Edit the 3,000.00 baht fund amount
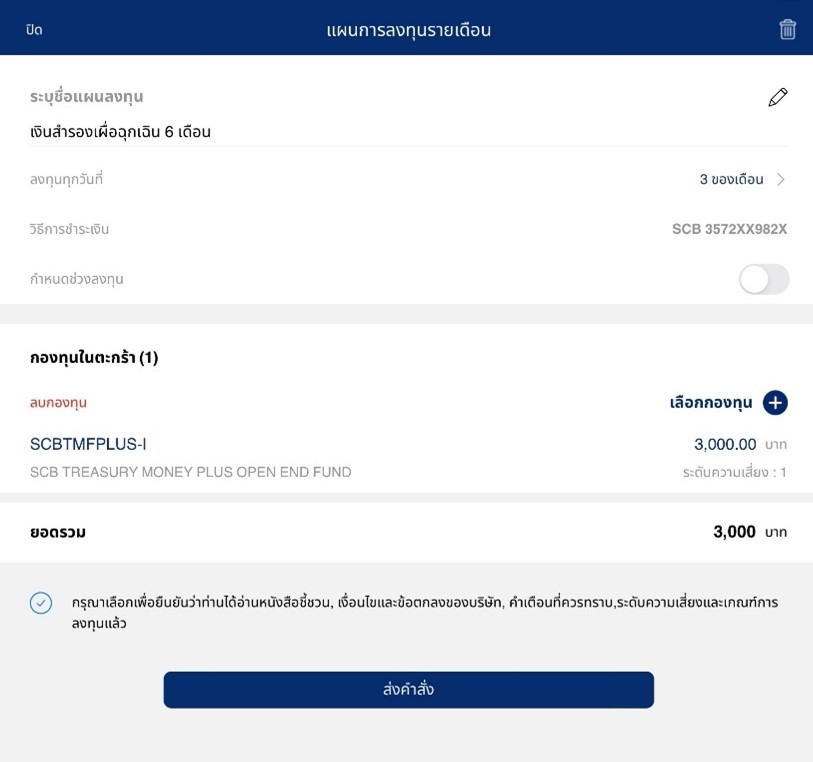The image size is (813, 762). (725, 444)
